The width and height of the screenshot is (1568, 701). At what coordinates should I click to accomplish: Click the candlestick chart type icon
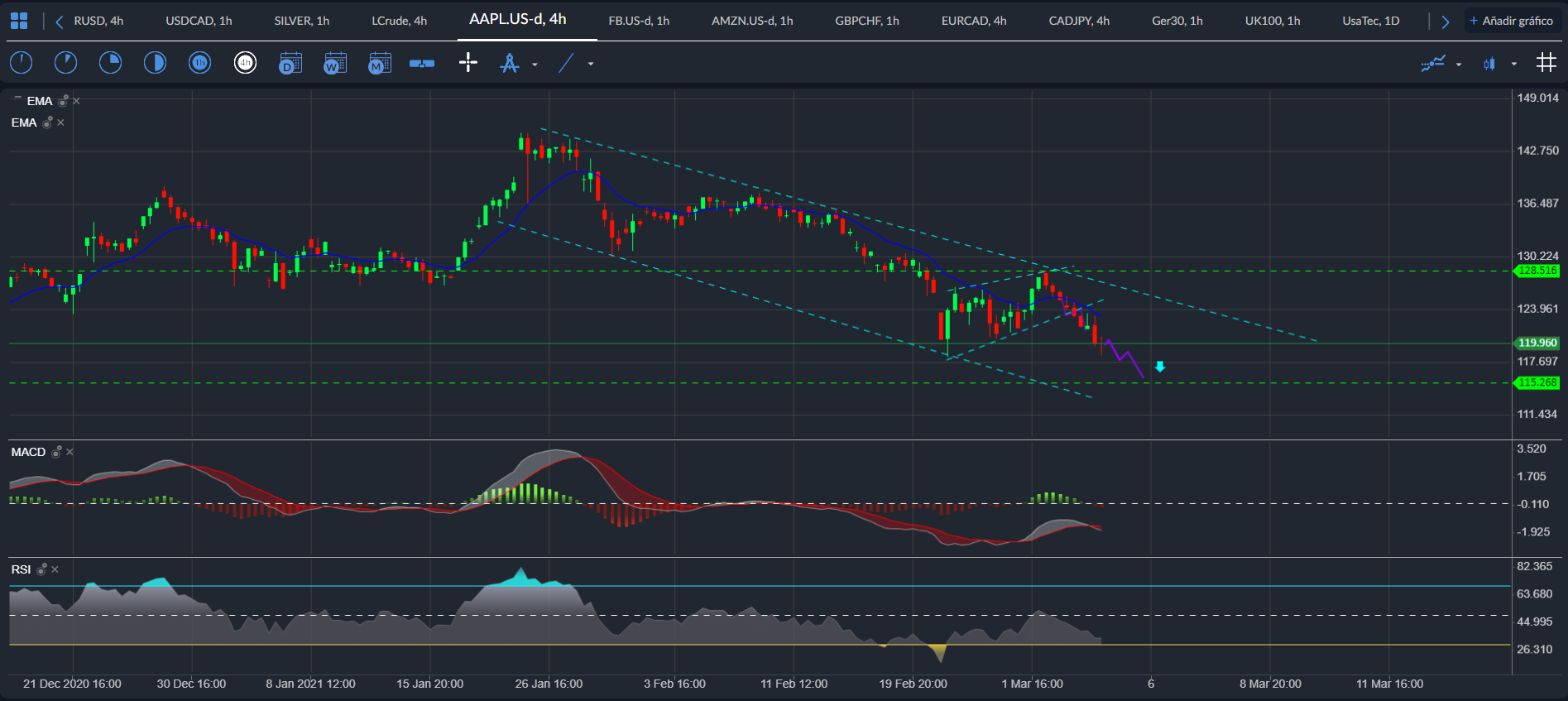[1489, 63]
